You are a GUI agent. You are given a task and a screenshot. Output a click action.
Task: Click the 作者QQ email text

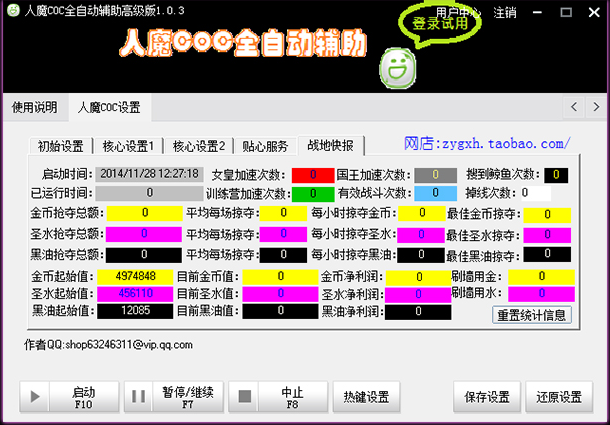(109, 345)
